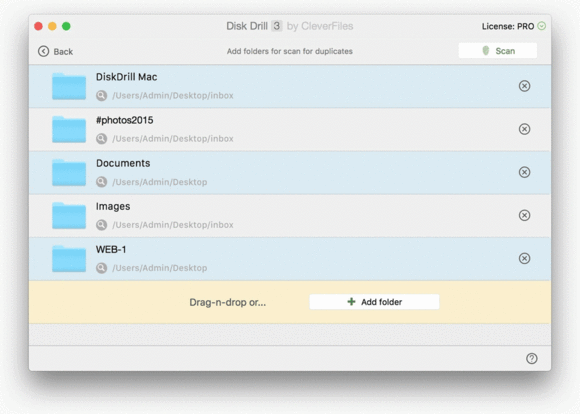
Task: Reveal #photos2015 location via magnifier icon
Action: pos(101,139)
